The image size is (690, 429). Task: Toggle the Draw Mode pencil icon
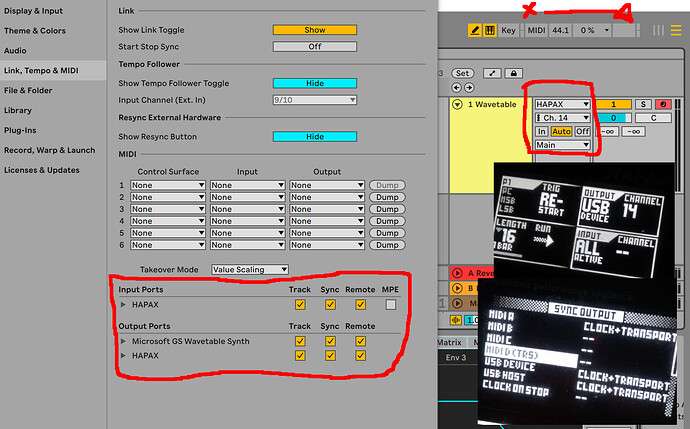click(475, 31)
